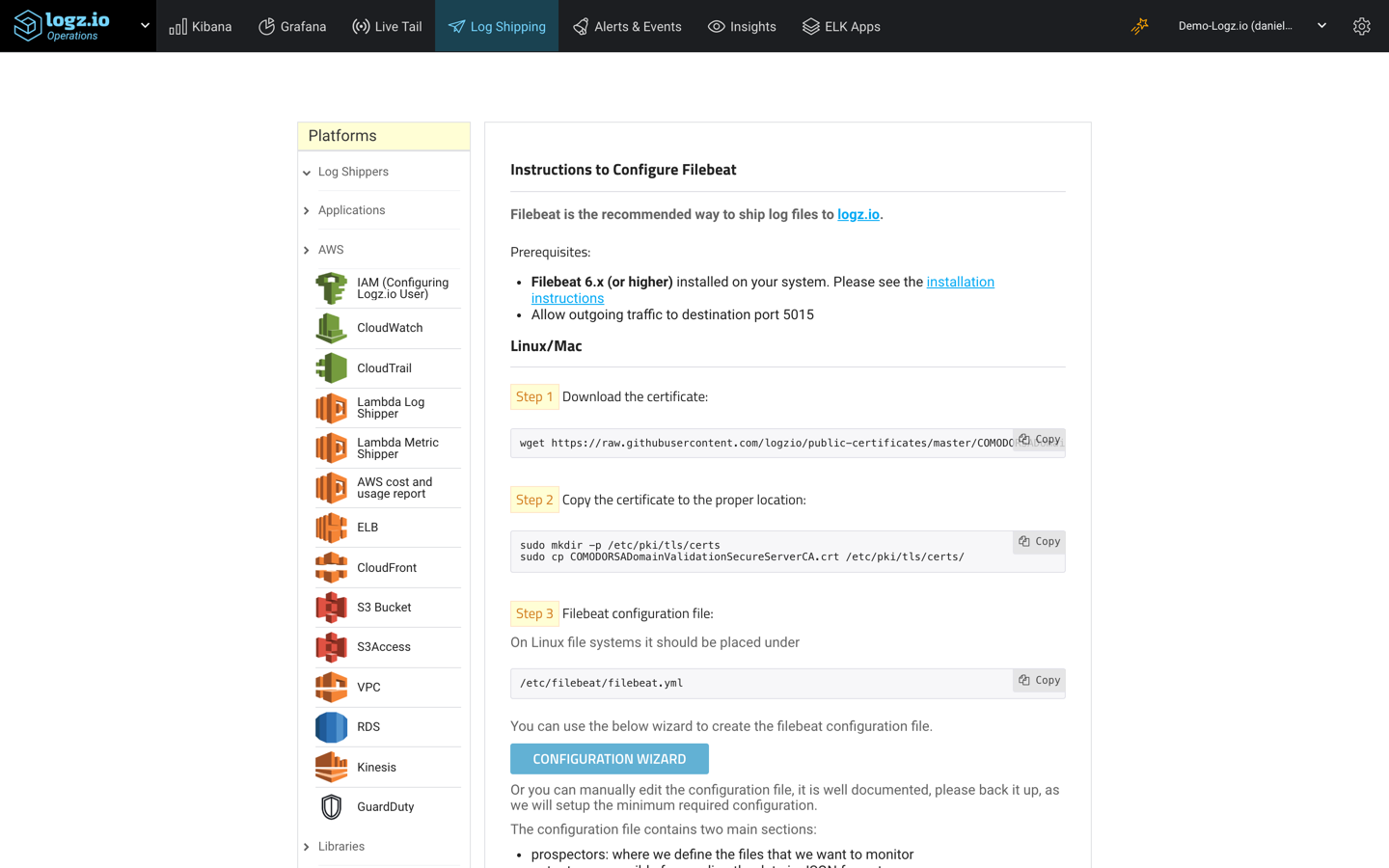Screen dimensions: 1389x868
Task: Copy the wget certificate command
Action: click(x=1040, y=440)
